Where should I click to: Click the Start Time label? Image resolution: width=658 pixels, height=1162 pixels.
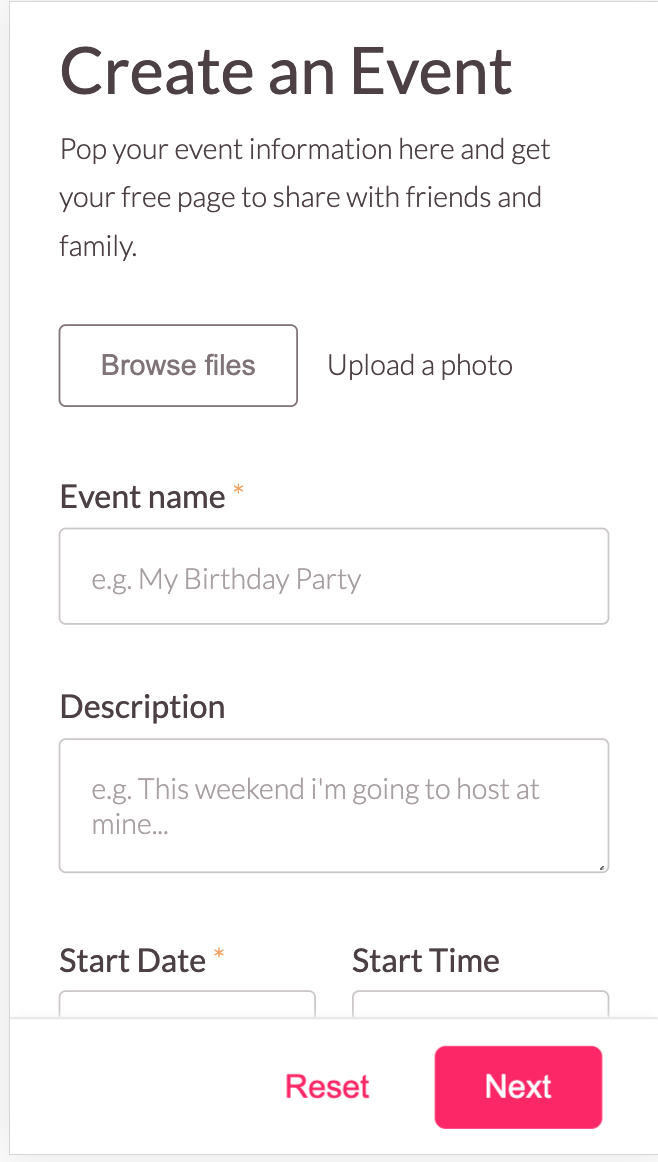pos(425,960)
